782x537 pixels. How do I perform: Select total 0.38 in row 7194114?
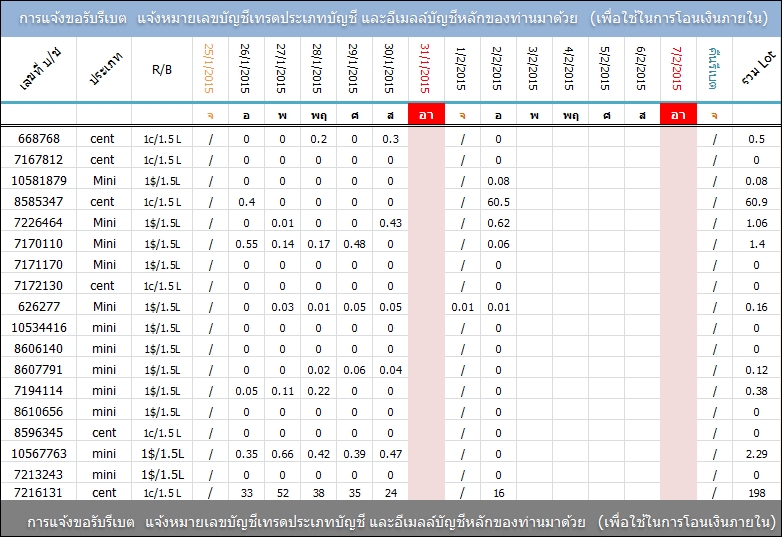point(757,391)
